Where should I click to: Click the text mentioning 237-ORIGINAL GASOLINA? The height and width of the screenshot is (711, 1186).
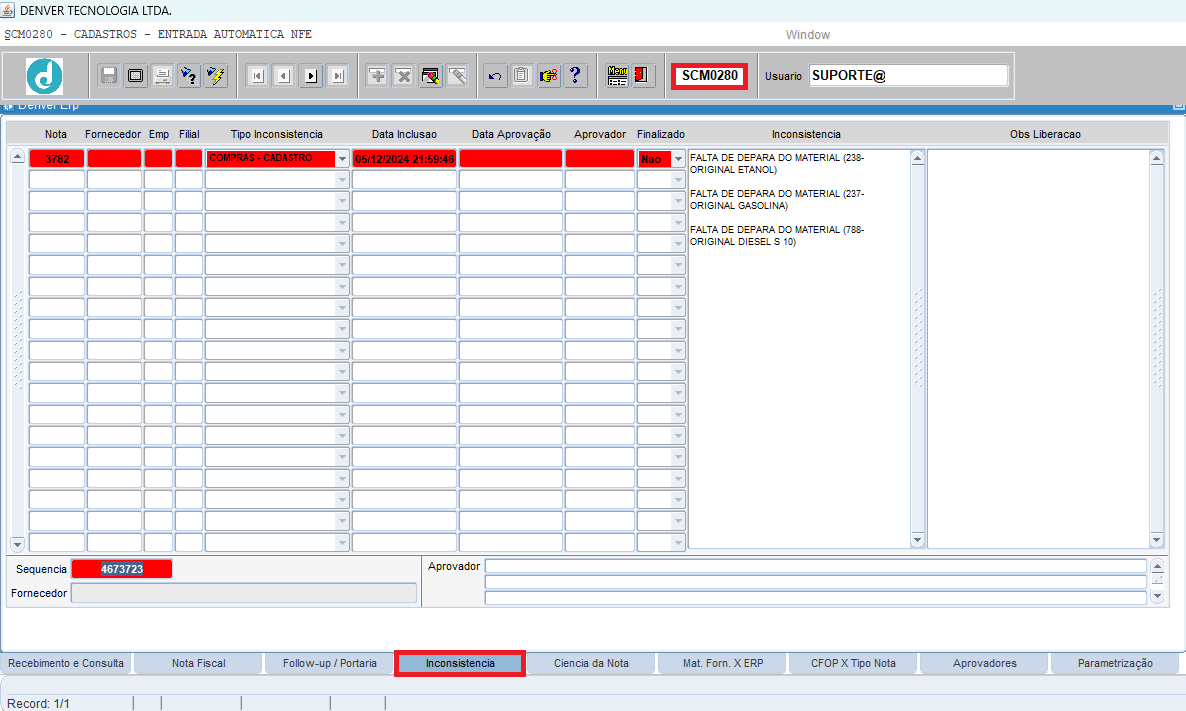777,200
